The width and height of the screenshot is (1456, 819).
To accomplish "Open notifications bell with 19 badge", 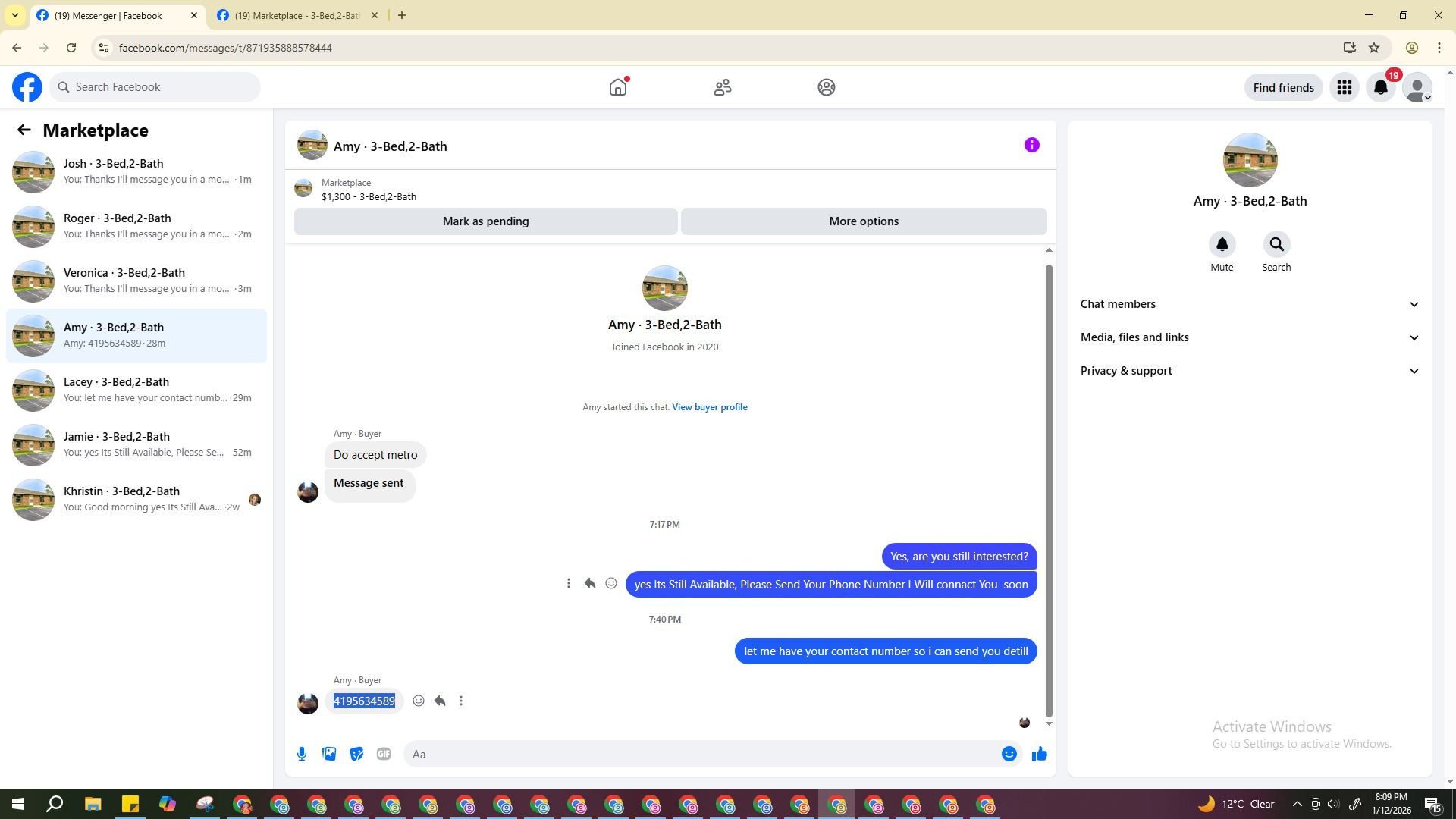I will pyautogui.click(x=1381, y=87).
